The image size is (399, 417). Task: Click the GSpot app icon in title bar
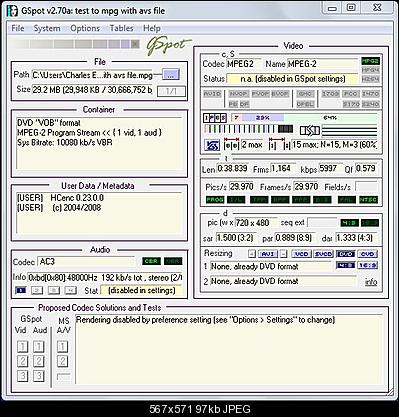pos(12,11)
